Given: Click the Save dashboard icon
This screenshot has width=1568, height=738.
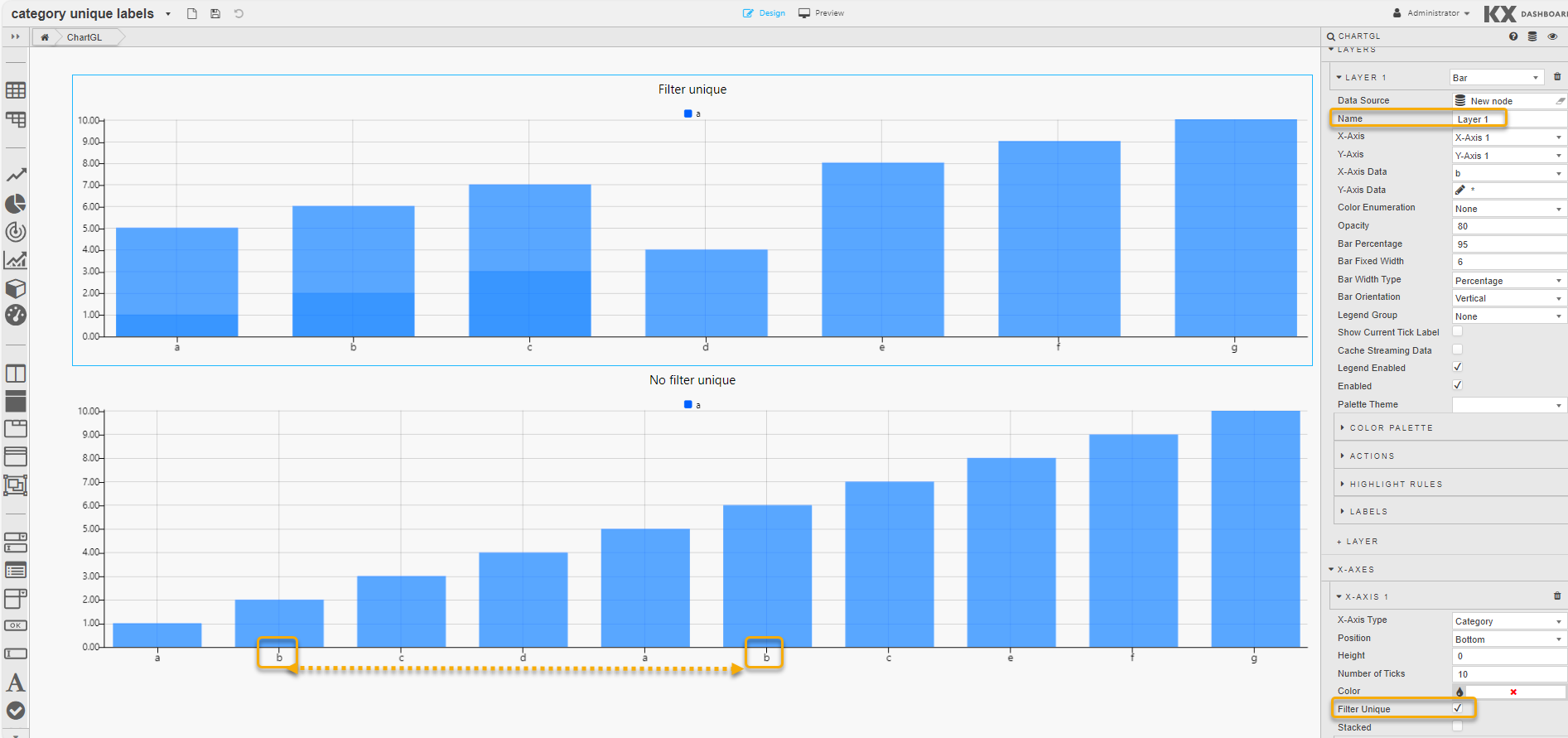Looking at the screenshot, I should coord(215,13).
